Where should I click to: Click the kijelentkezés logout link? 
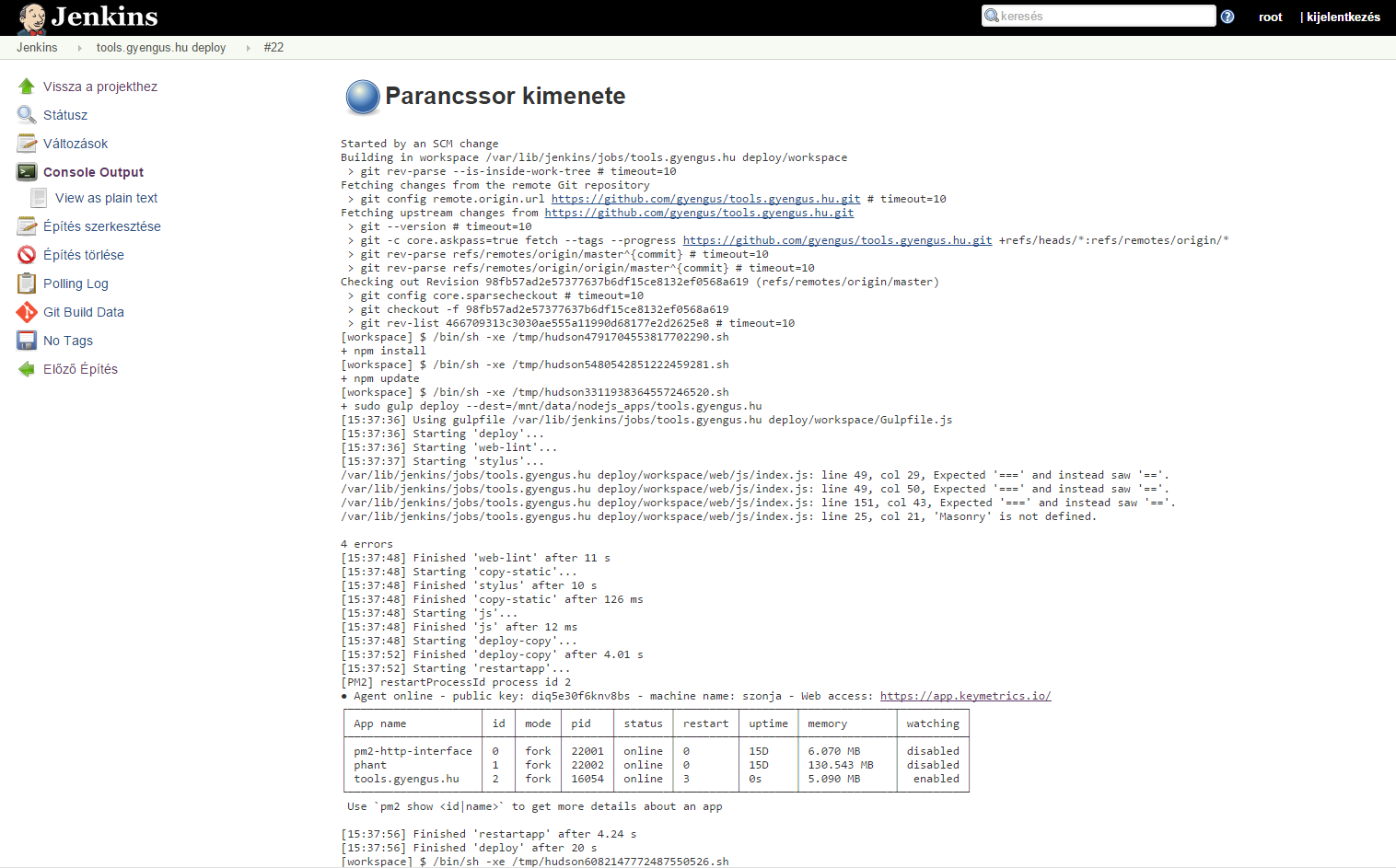click(x=1343, y=17)
